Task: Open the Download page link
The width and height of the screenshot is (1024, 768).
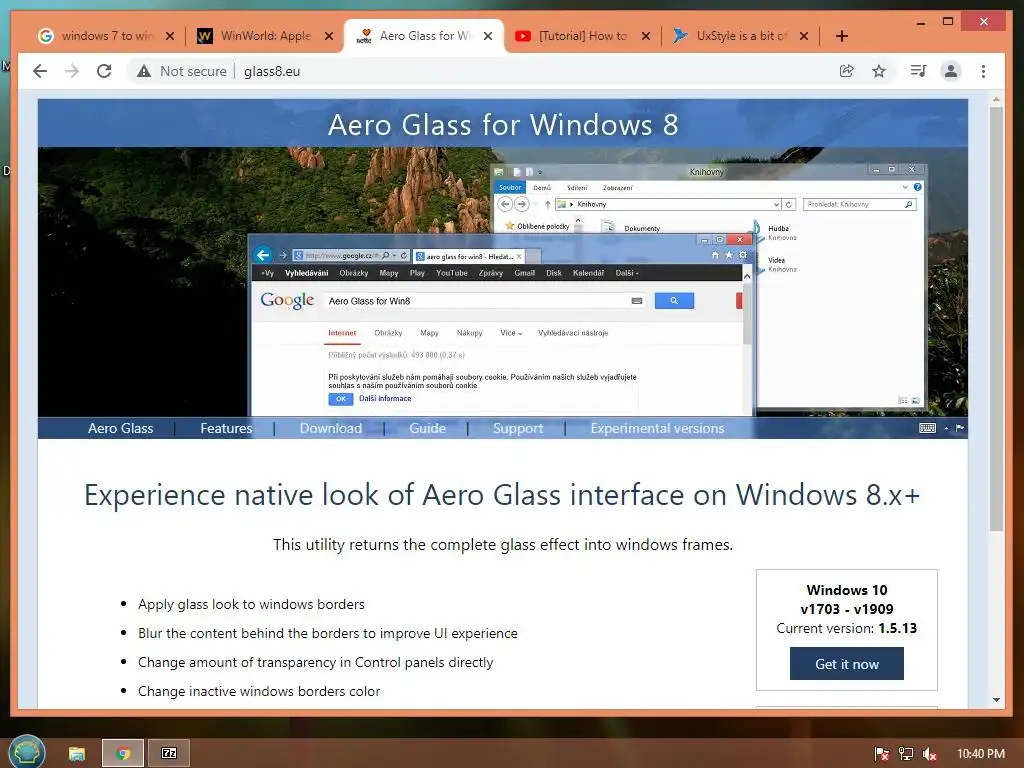Action: (330, 428)
